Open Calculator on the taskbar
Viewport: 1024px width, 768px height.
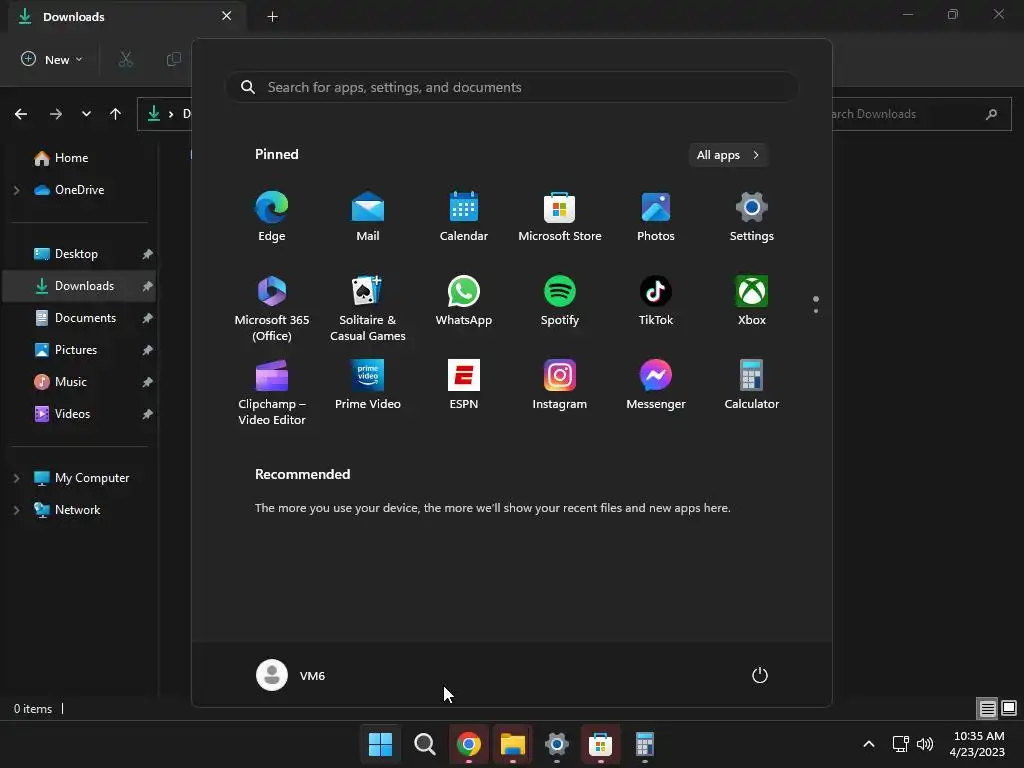click(x=645, y=744)
